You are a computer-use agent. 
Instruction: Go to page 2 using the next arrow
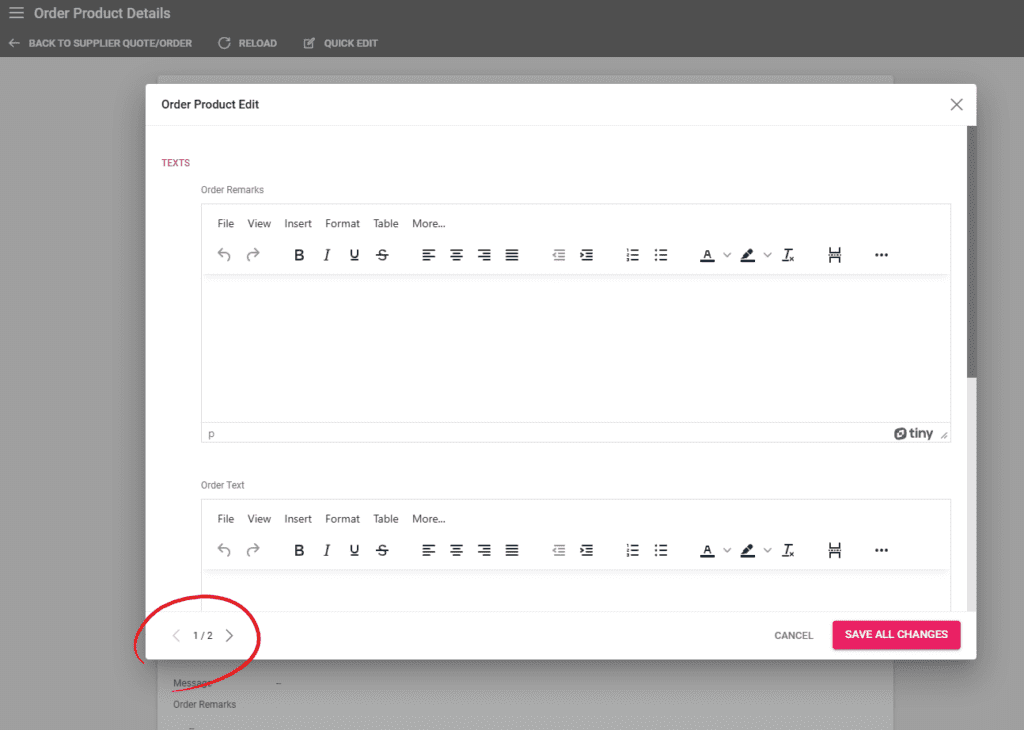229,634
